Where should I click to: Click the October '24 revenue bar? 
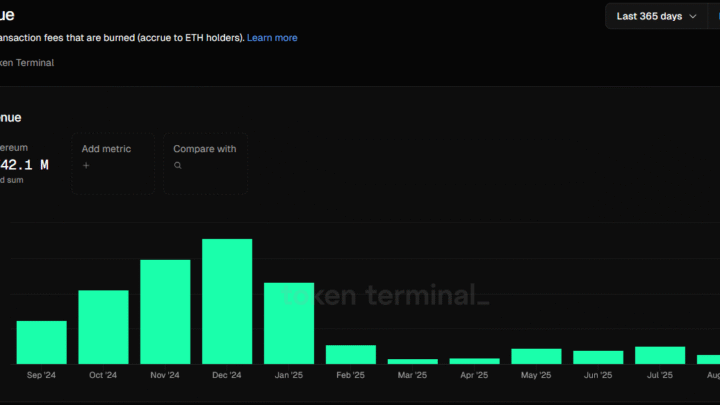(x=103, y=327)
